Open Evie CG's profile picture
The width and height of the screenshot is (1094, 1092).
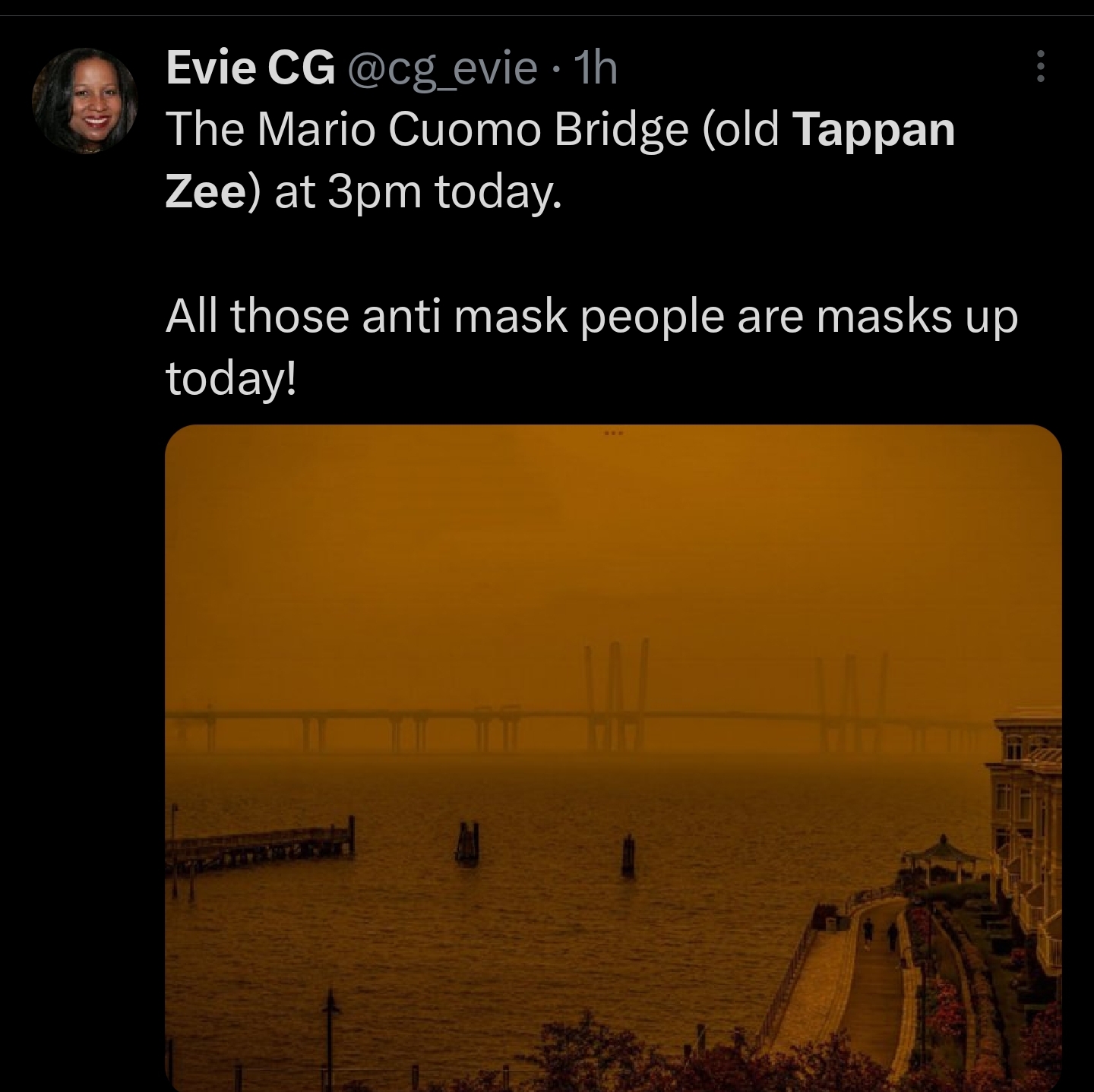coord(84,101)
